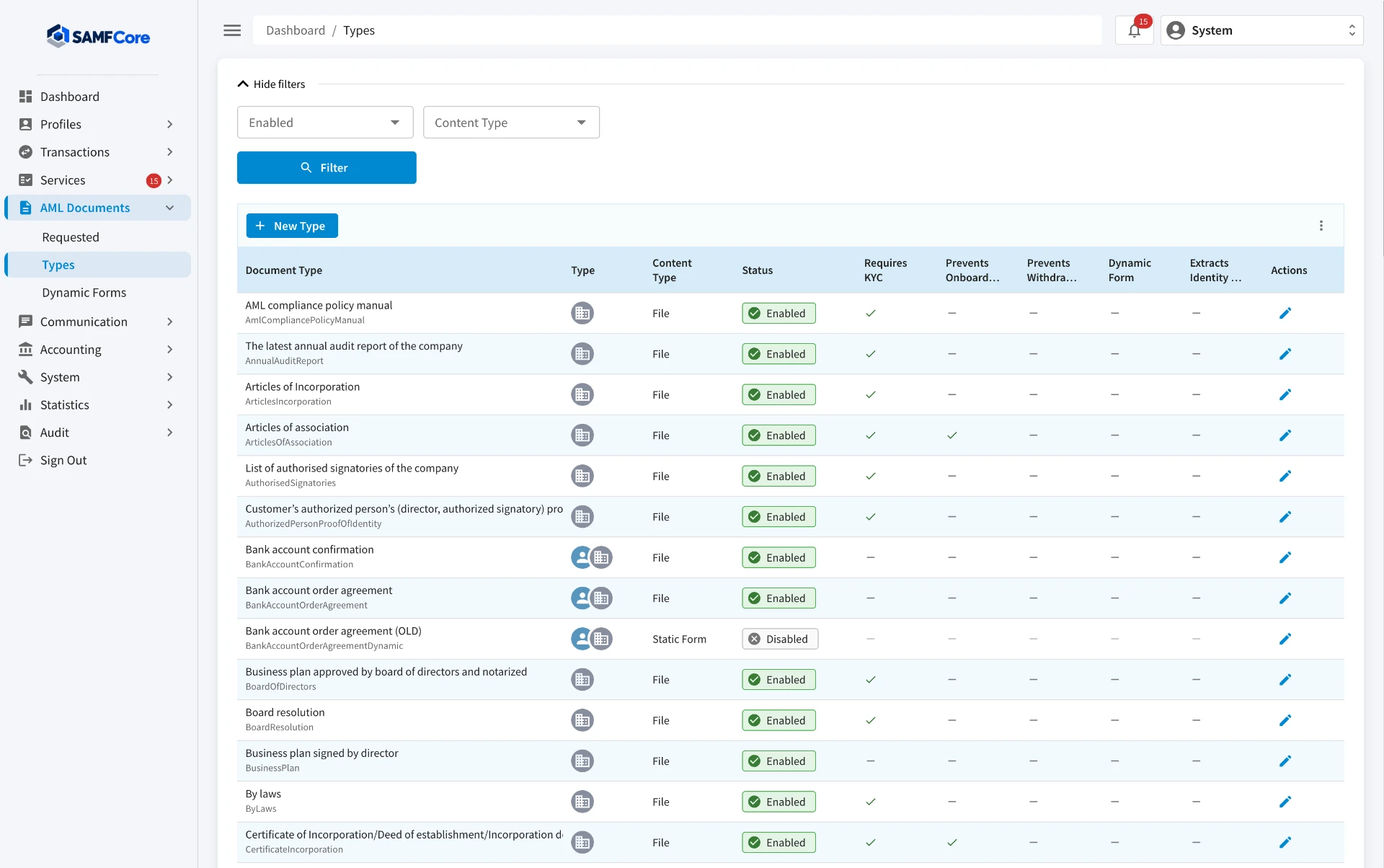Collapse the Hide filters section
The image size is (1384, 868).
(271, 84)
